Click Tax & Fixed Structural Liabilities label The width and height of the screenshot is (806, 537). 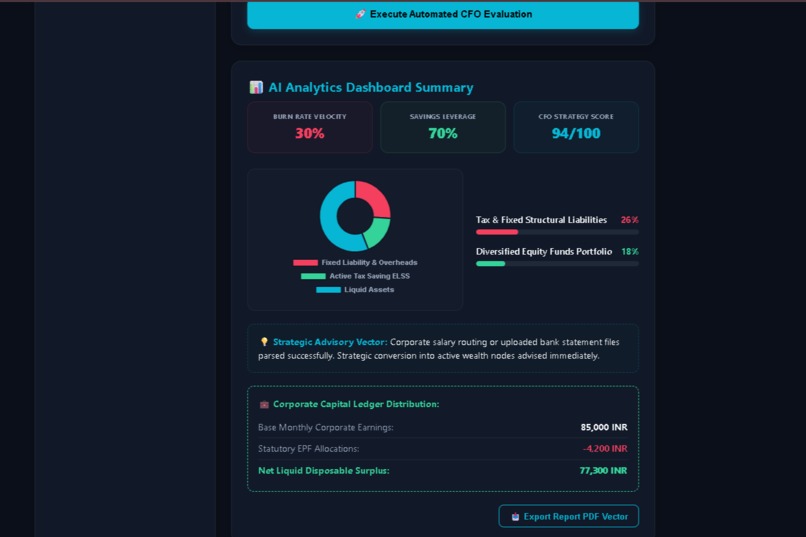tap(541, 220)
